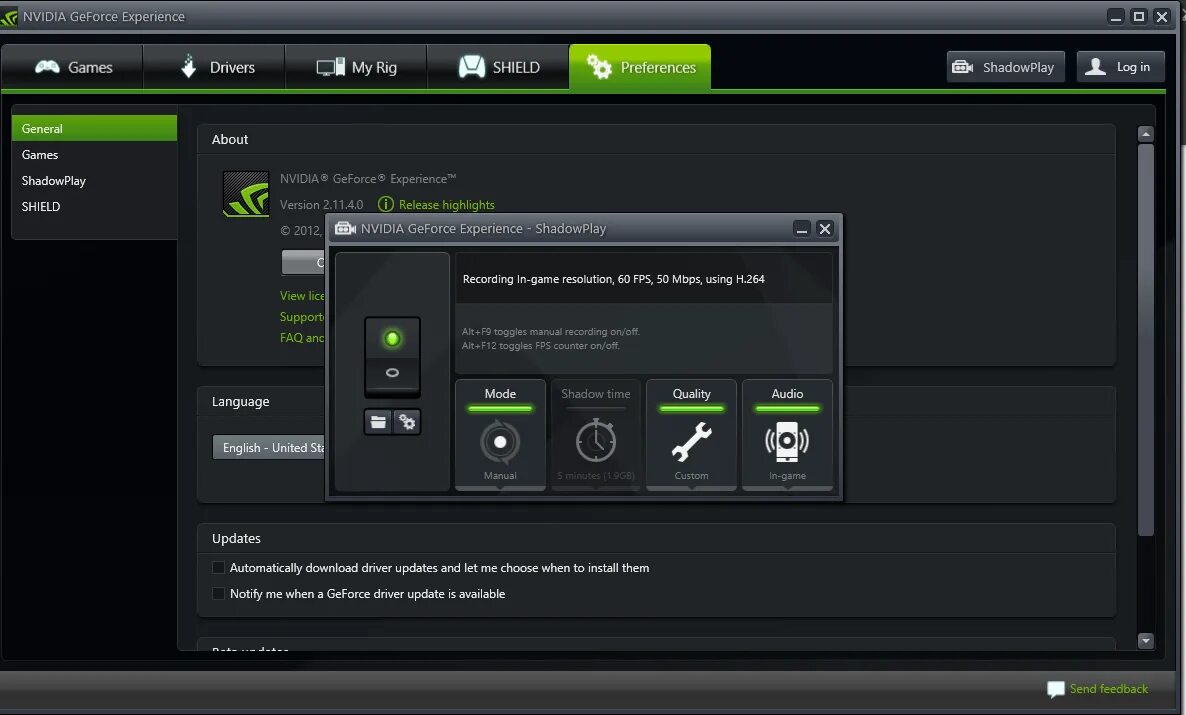Viewport: 1186px width, 715px height.
Task: Click the FAQ link in About
Action: coord(302,338)
